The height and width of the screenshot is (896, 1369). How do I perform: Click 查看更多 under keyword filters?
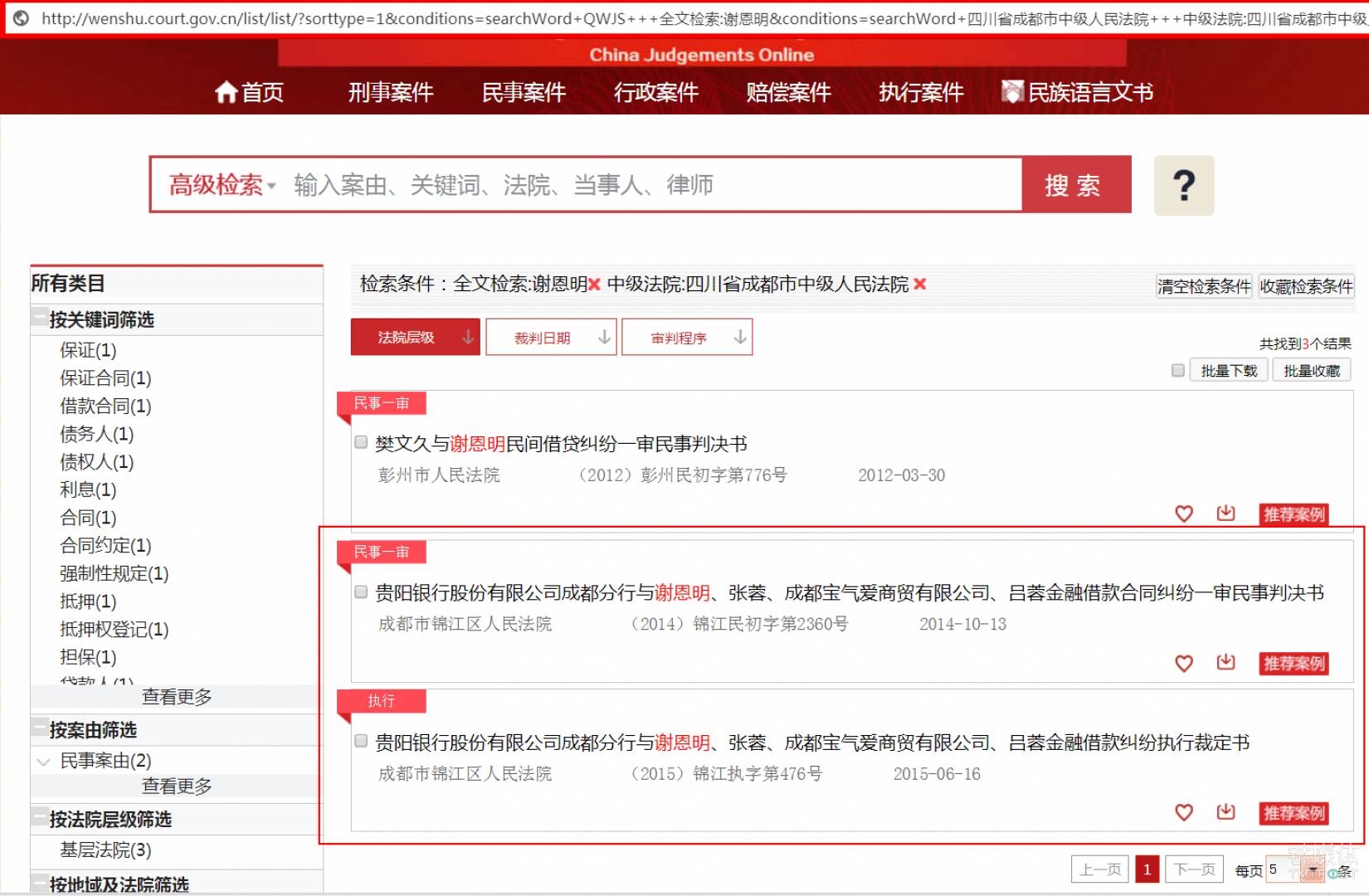[x=177, y=697]
